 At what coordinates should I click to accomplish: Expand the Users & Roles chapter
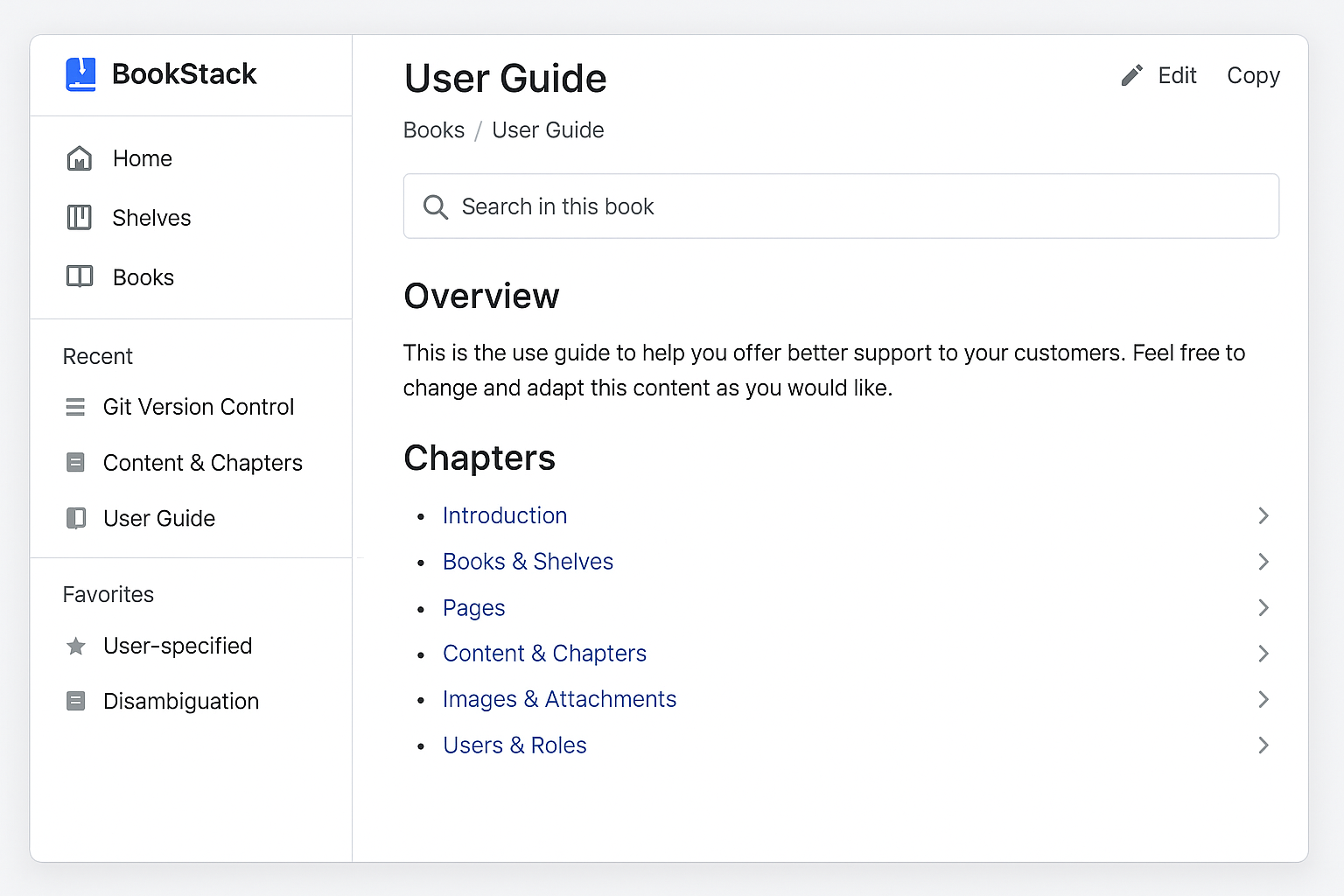[1263, 745]
